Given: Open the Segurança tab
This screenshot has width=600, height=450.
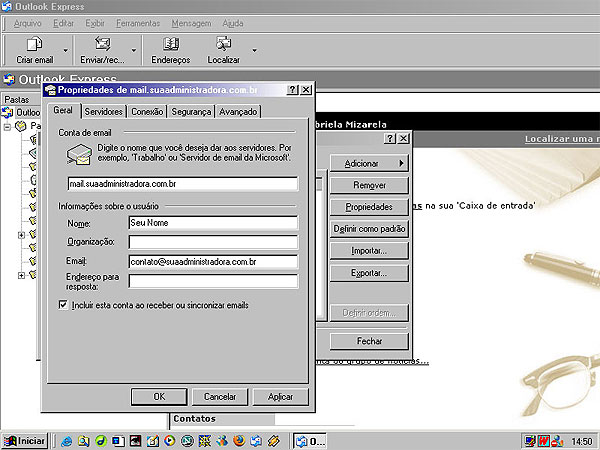Looking at the screenshot, I should pyautogui.click(x=191, y=111).
